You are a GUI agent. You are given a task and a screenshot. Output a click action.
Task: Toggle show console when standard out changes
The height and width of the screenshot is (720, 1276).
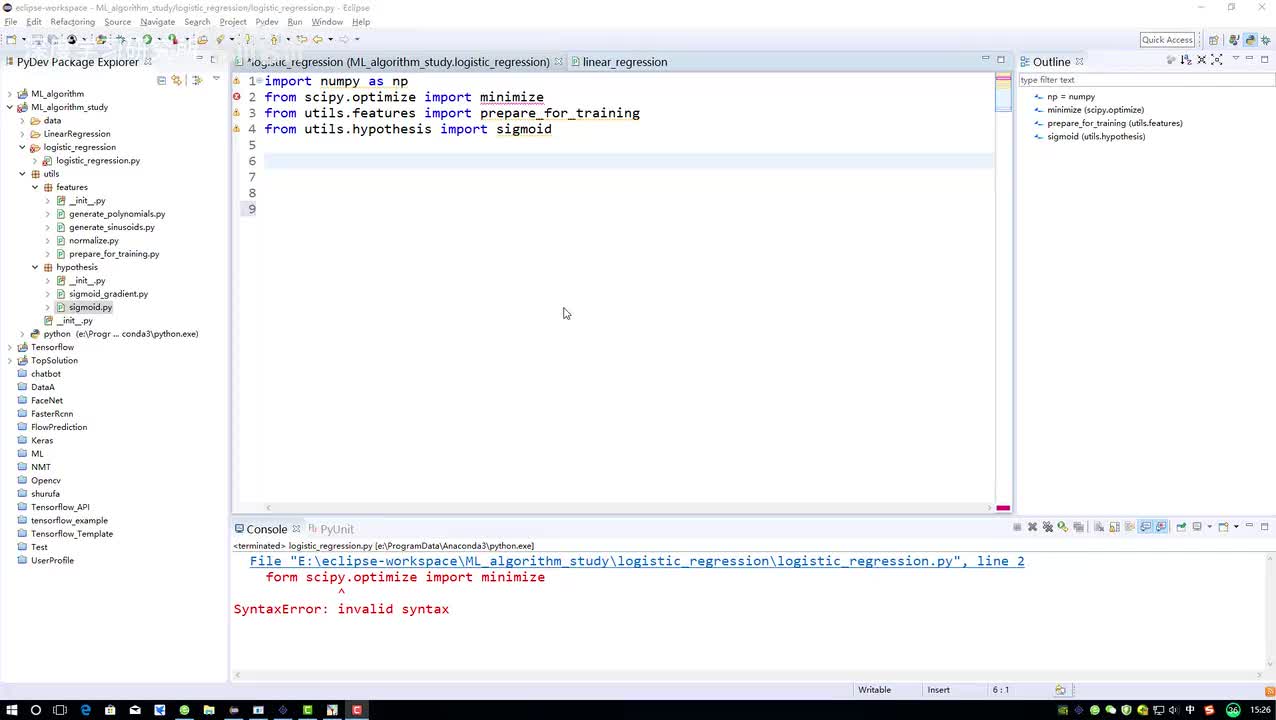point(1146,527)
